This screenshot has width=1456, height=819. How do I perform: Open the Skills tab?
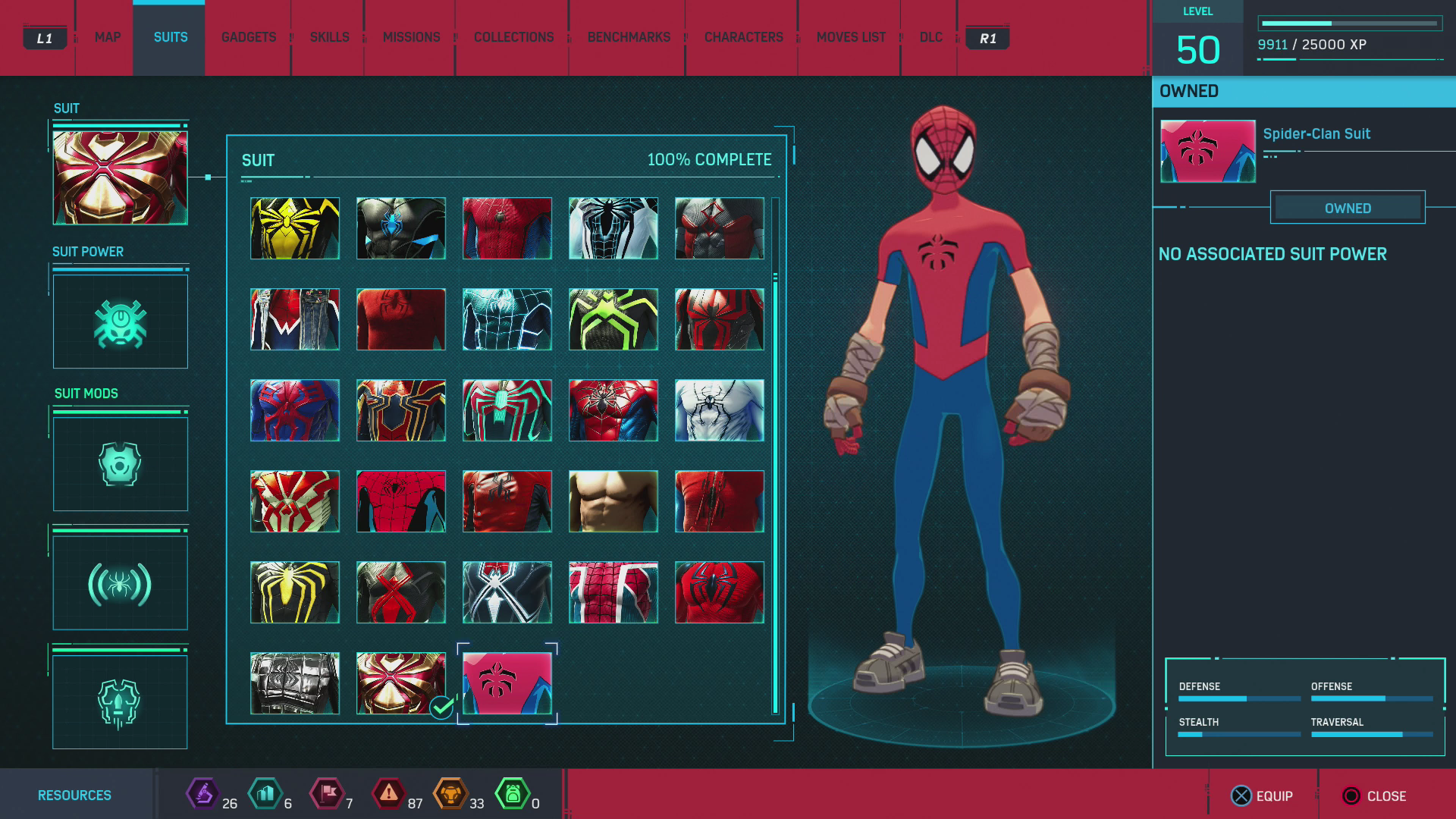(x=329, y=37)
